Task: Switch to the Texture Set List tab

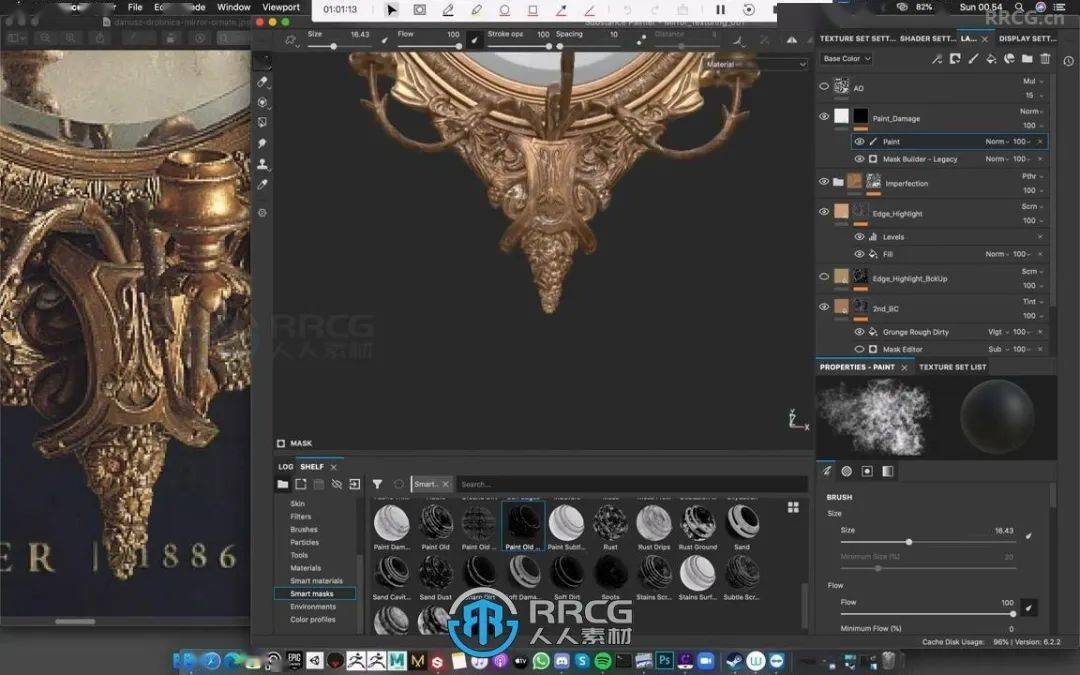Action: pos(952,367)
